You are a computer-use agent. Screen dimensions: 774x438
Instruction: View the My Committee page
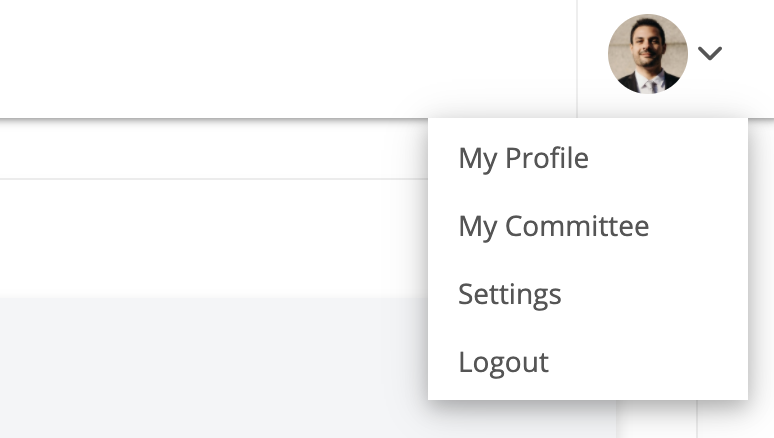pos(553,227)
